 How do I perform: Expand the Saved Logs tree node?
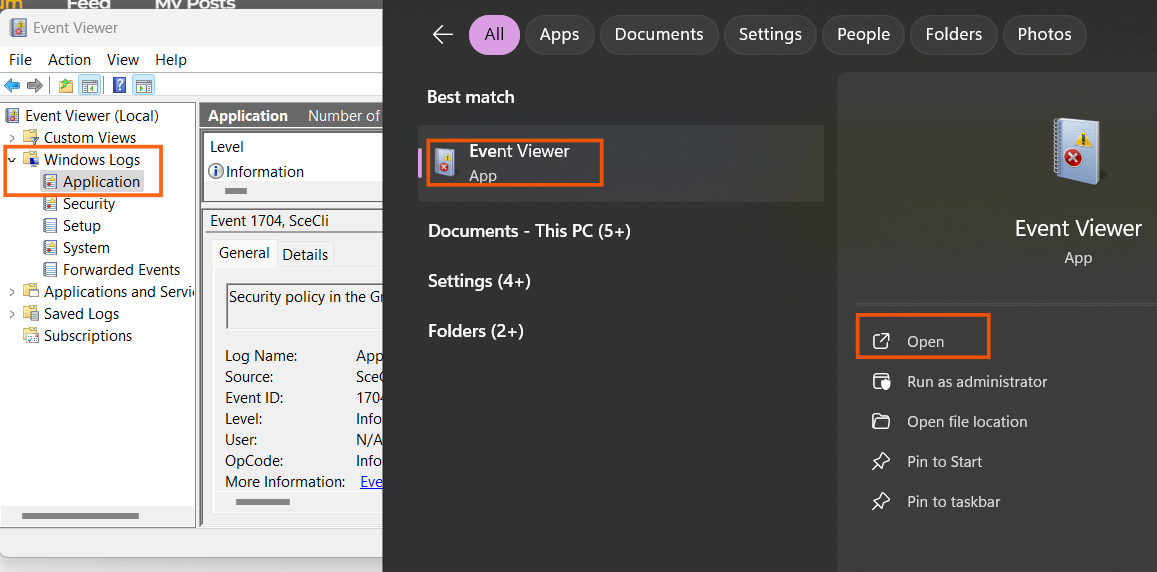[12, 314]
